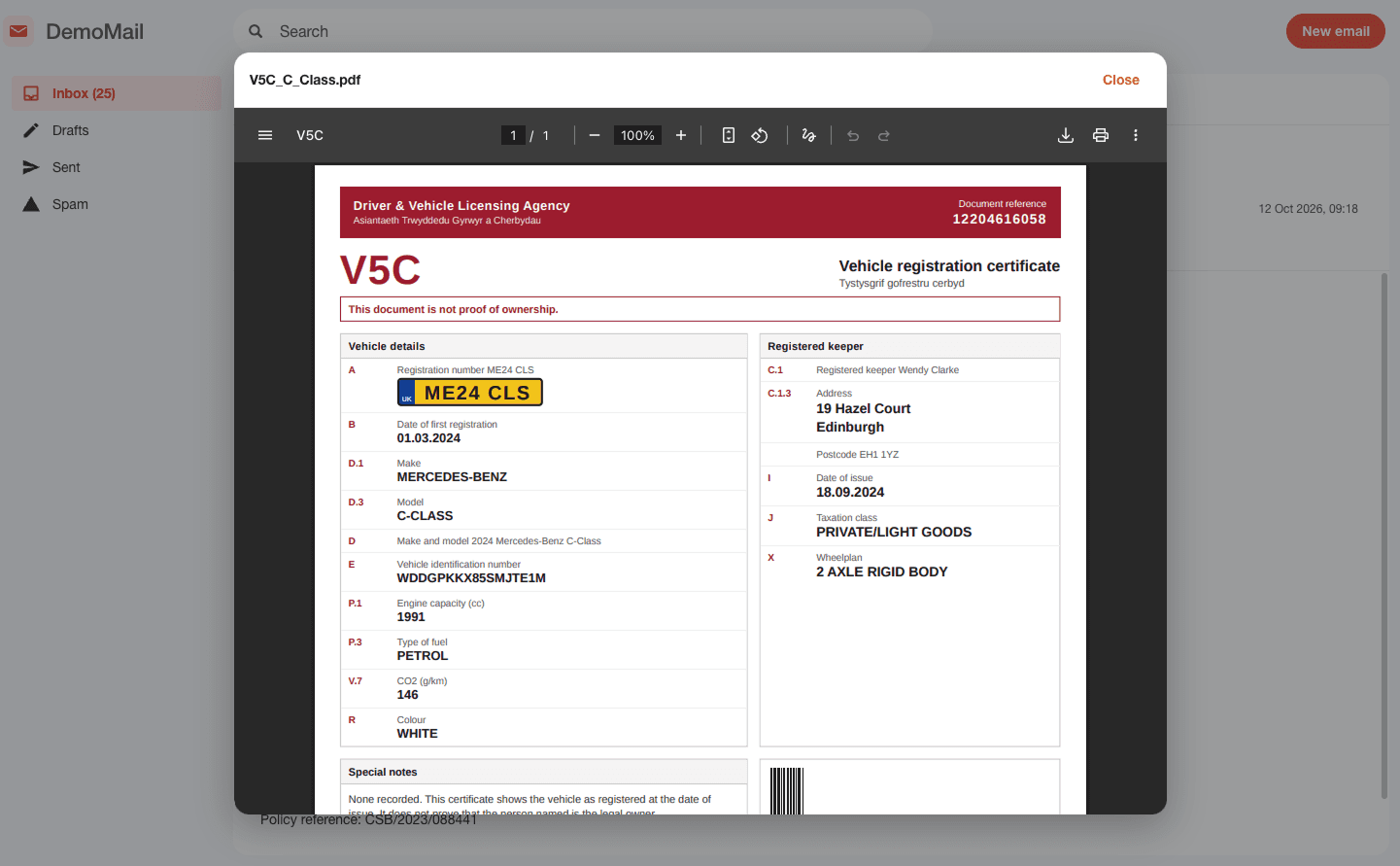The width and height of the screenshot is (1400, 866).
Task: Open the Drafts folder
Action: (117, 130)
